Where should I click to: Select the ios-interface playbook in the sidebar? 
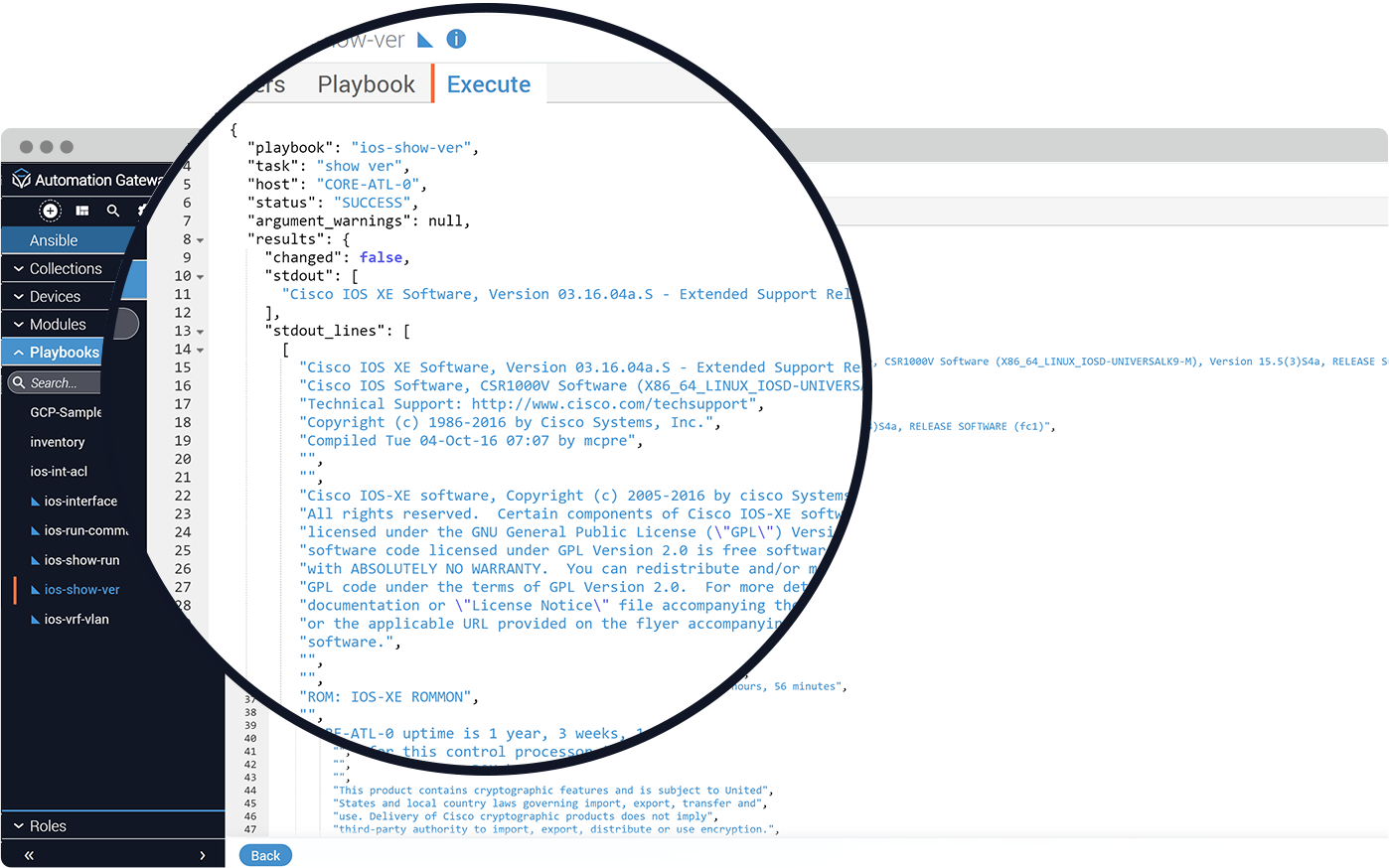(x=79, y=501)
